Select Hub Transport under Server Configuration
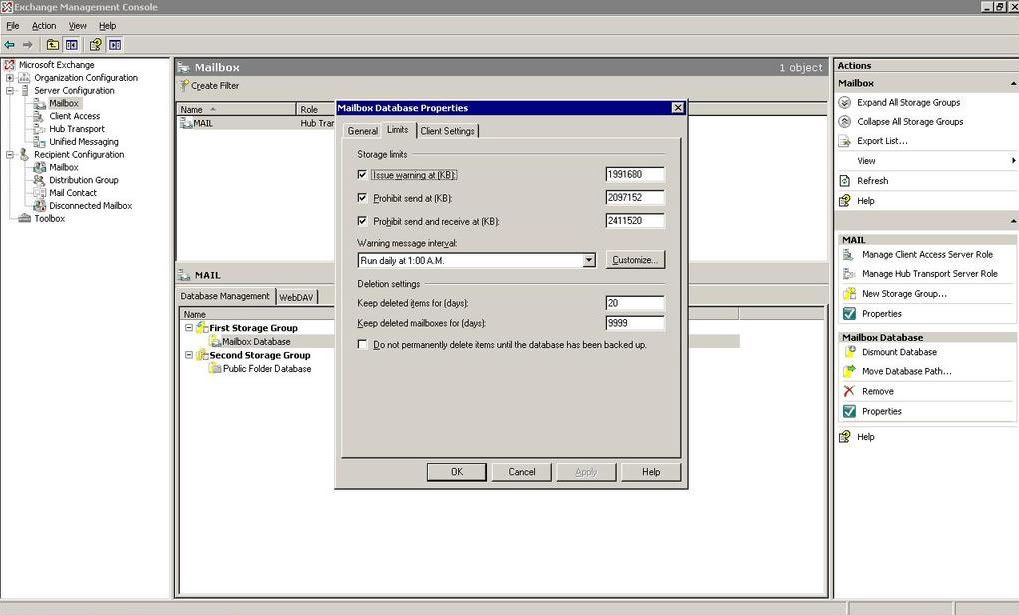Image resolution: width=1019 pixels, height=615 pixels. [x=77, y=129]
